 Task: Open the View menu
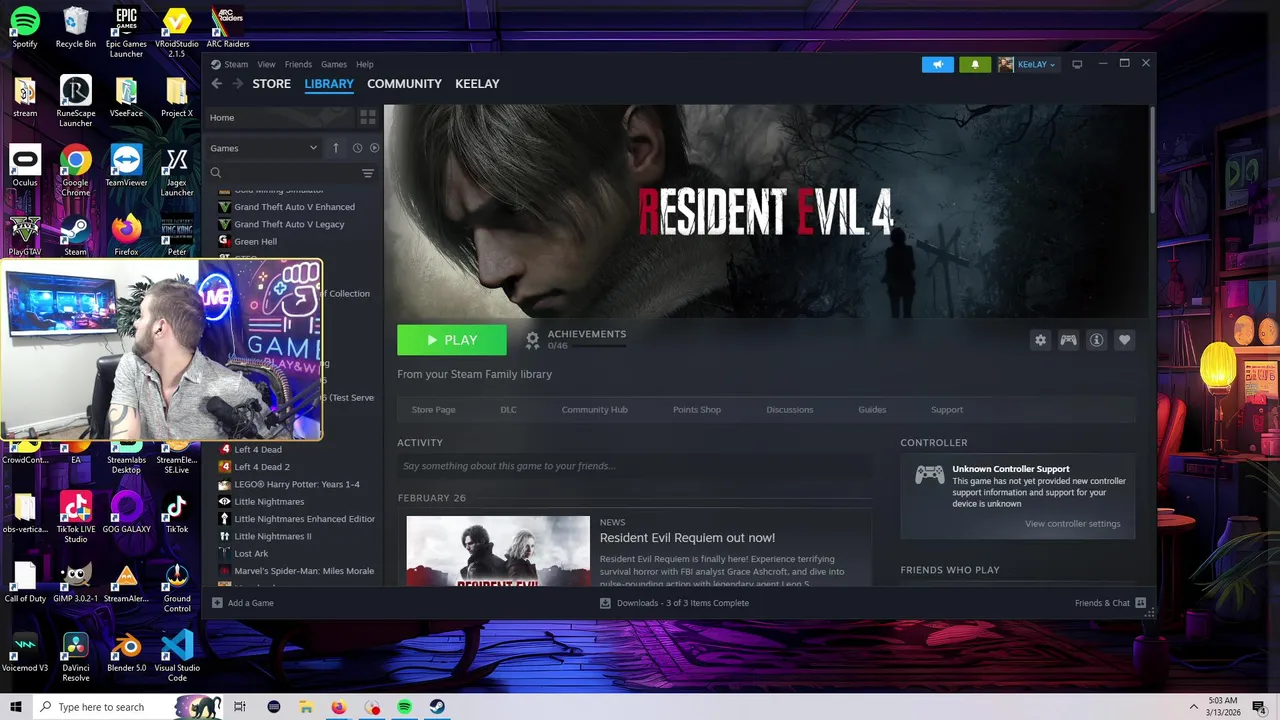click(266, 64)
